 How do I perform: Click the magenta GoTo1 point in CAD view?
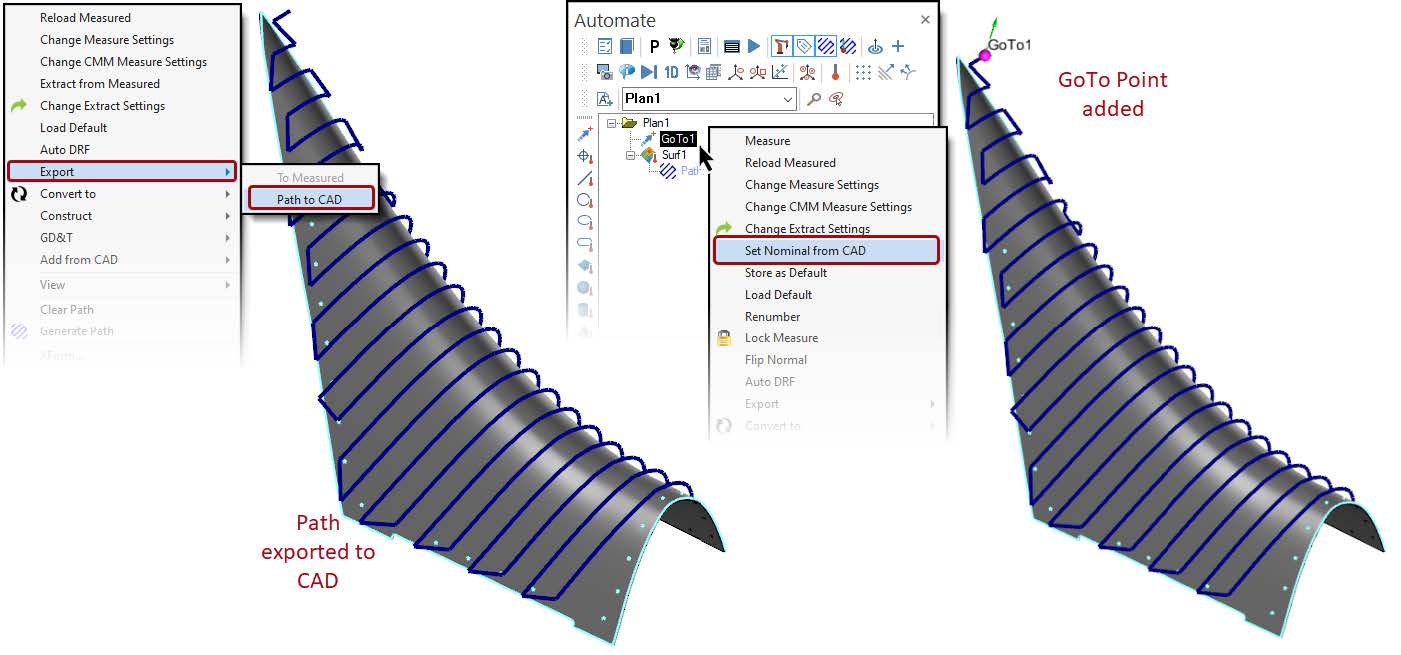[984, 56]
